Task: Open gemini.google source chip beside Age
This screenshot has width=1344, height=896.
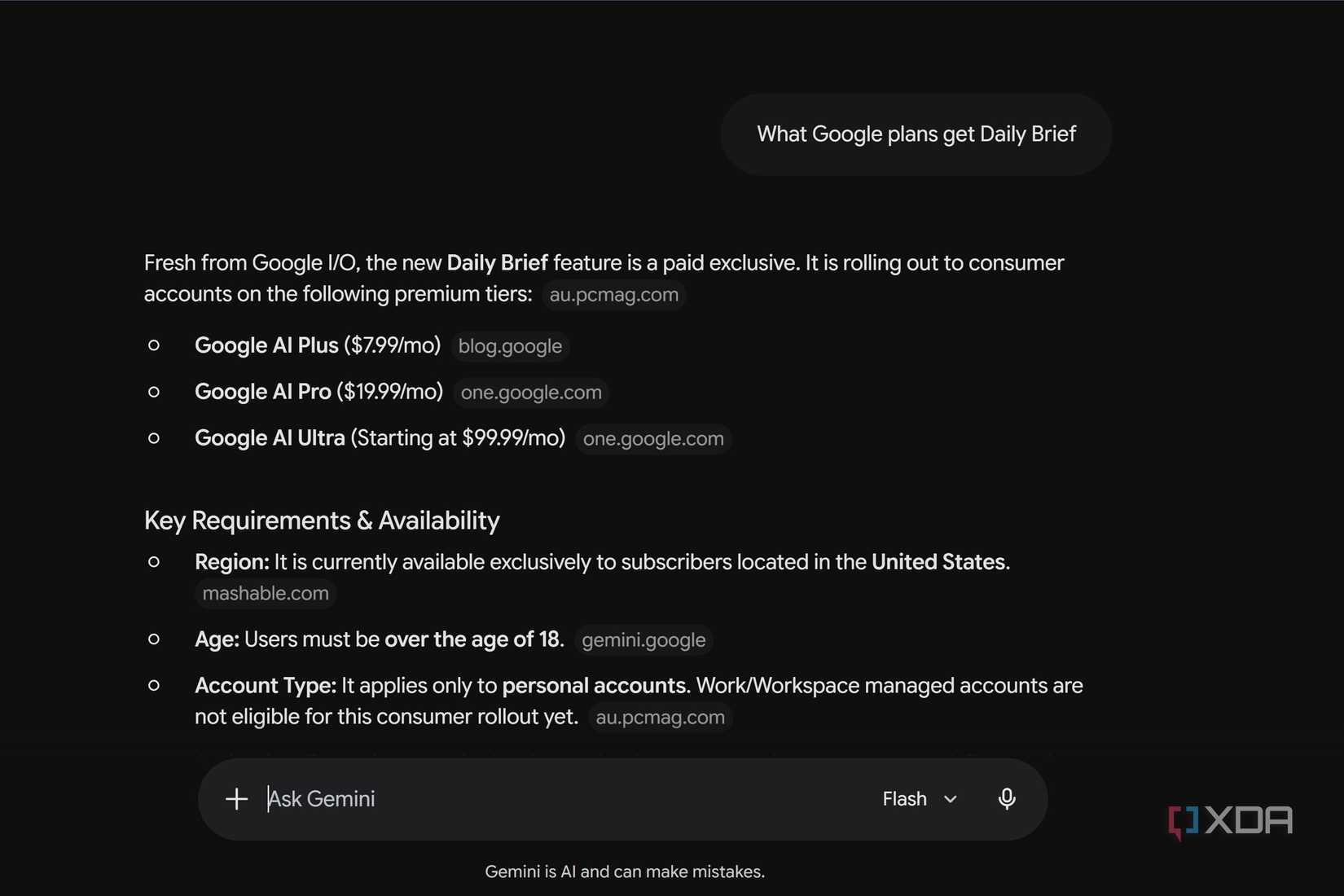Action: point(643,640)
